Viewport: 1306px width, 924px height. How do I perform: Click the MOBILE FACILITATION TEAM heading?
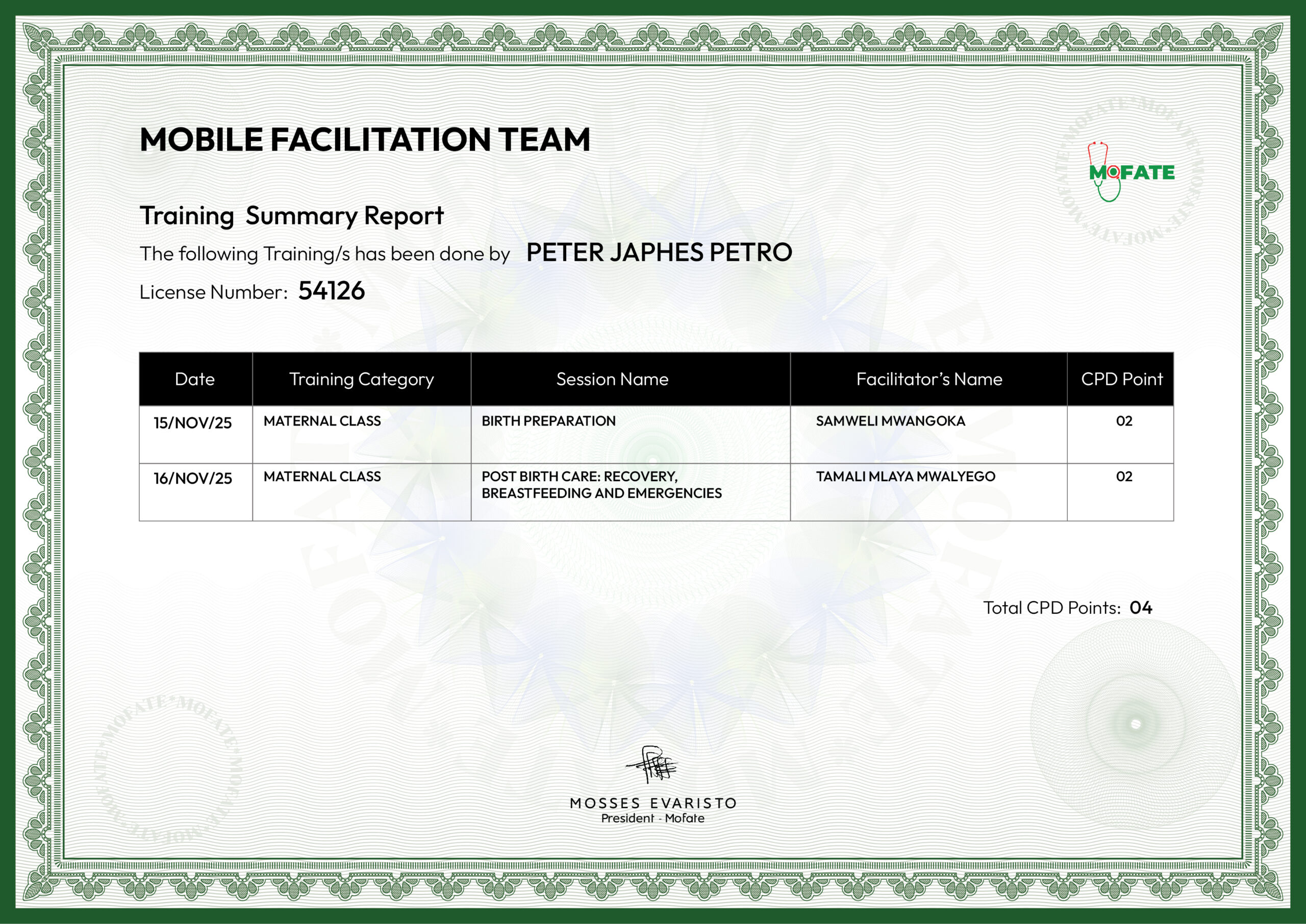coord(365,139)
